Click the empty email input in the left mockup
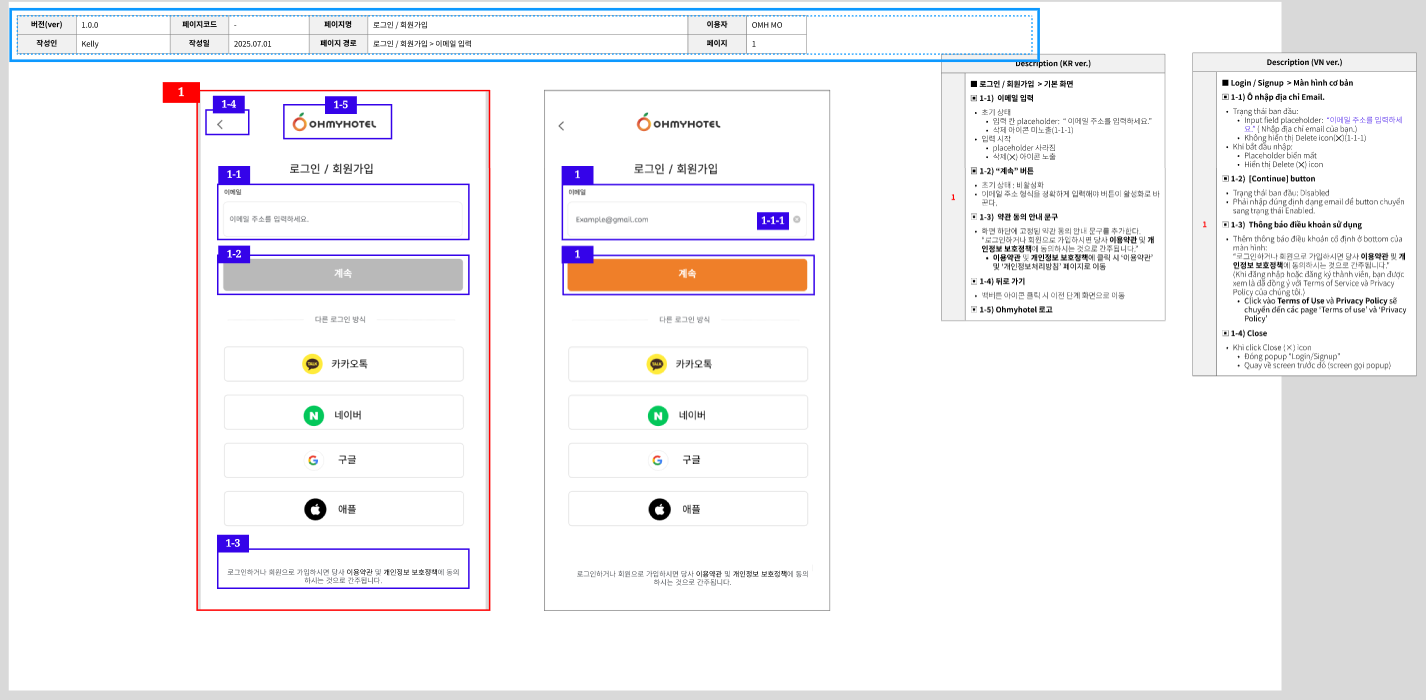Screen dimensions: 1426x700 click(343, 218)
